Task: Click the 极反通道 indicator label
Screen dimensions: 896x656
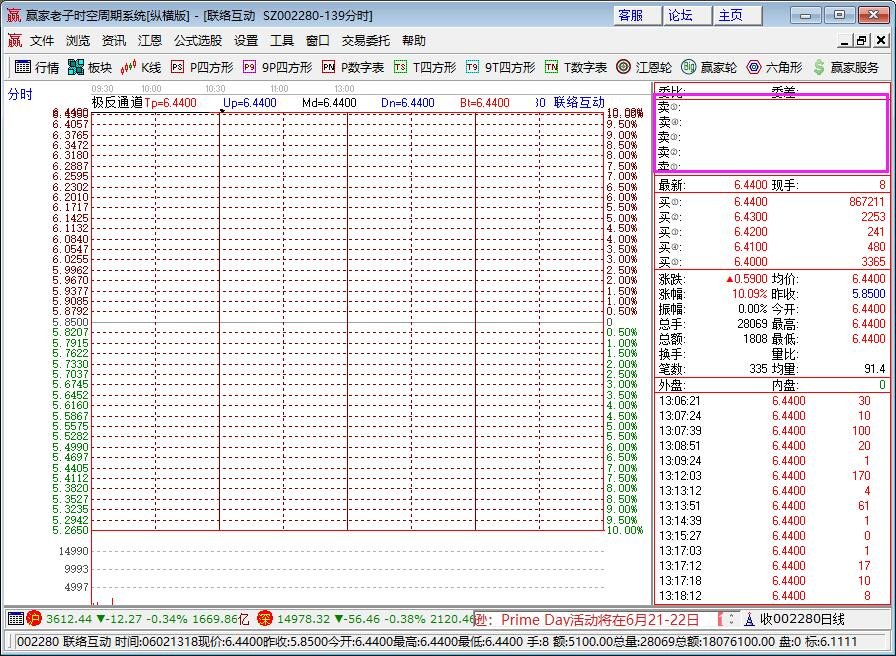Action: pyautogui.click(x=117, y=103)
